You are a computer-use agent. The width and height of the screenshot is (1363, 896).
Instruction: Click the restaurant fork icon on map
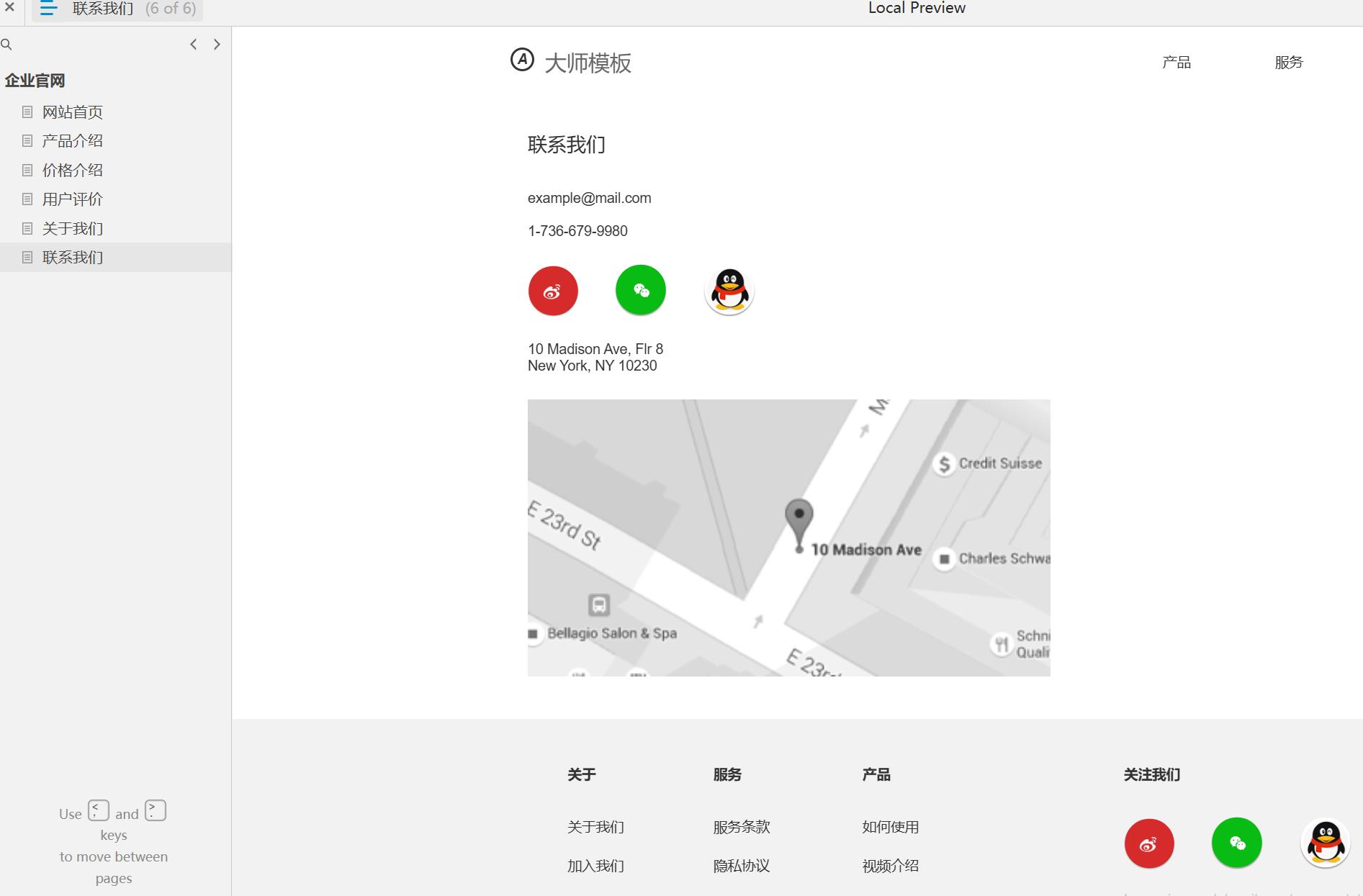coord(1001,644)
